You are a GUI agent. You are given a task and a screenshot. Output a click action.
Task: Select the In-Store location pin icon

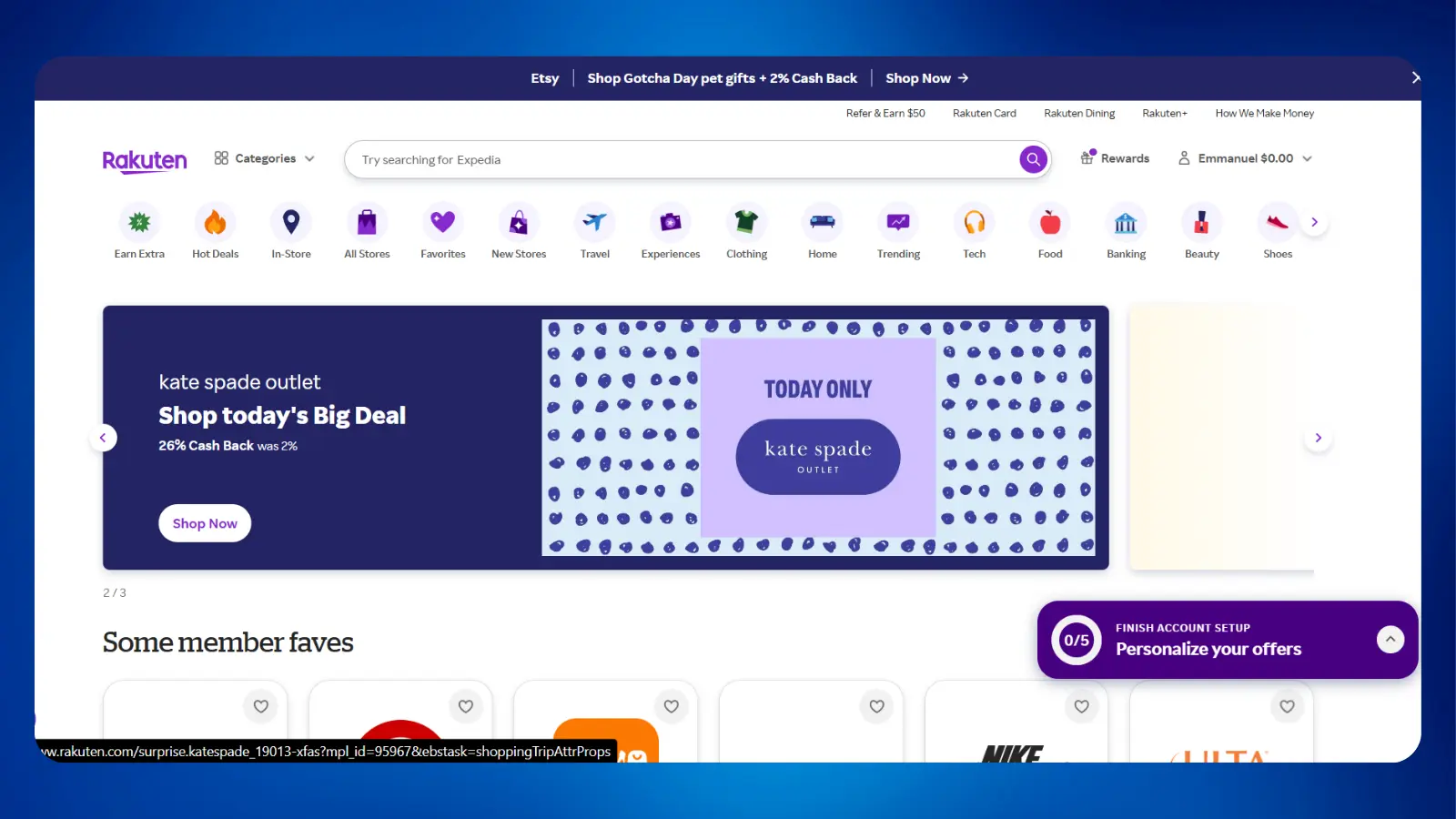coord(291,222)
